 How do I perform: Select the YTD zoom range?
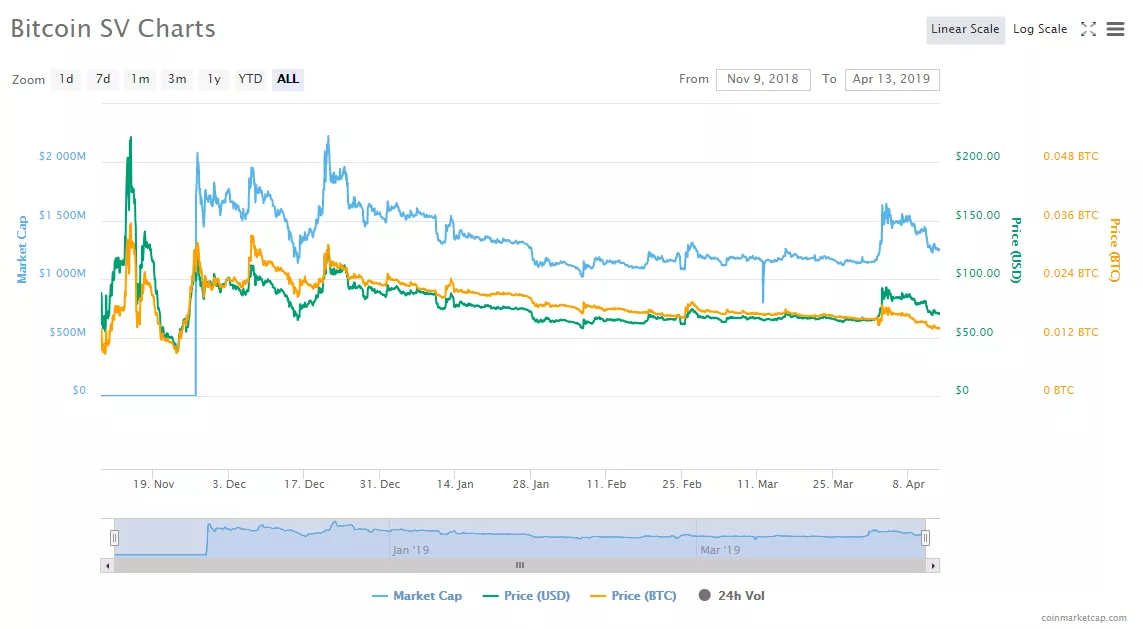tap(250, 79)
